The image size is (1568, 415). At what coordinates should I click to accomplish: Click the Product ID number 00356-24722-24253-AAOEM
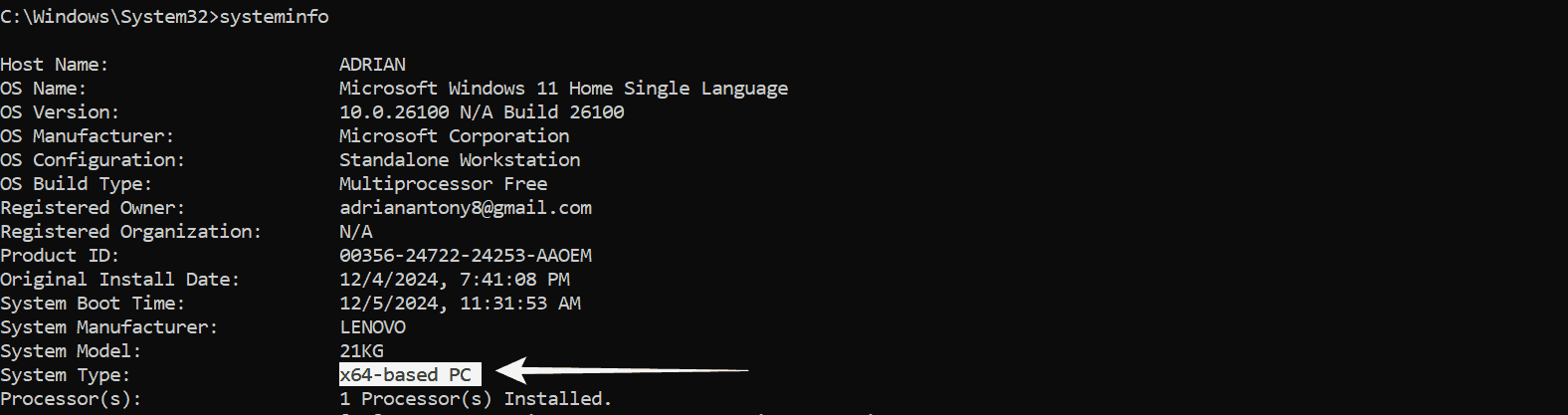pyautogui.click(x=466, y=255)
